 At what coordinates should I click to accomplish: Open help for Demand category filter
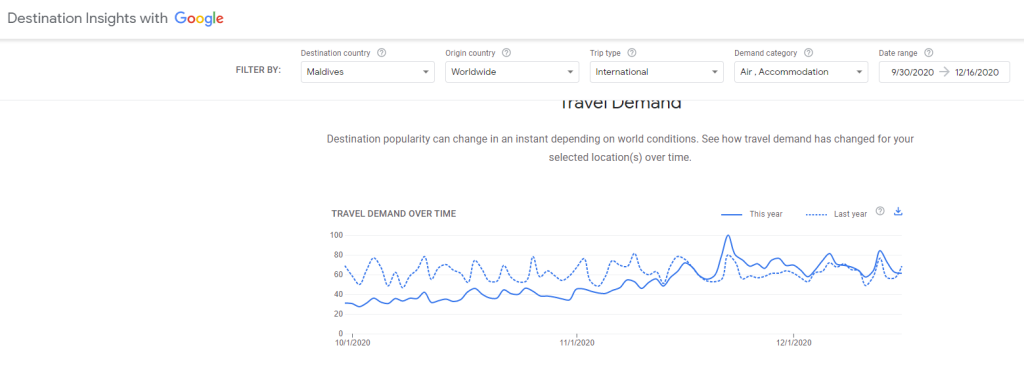pos(808,53)
